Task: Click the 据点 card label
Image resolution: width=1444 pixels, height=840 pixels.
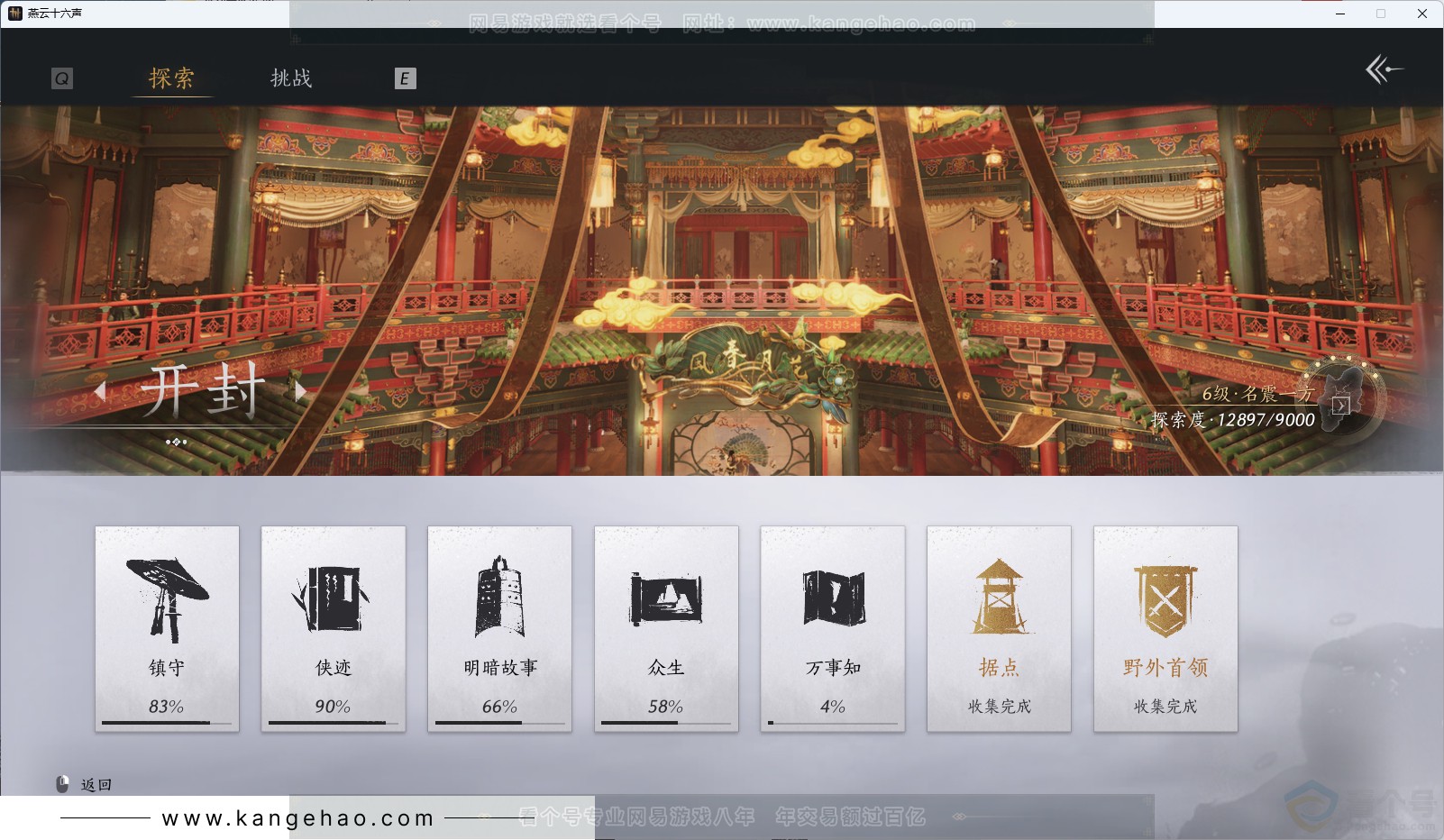Action: click(999, 668)
